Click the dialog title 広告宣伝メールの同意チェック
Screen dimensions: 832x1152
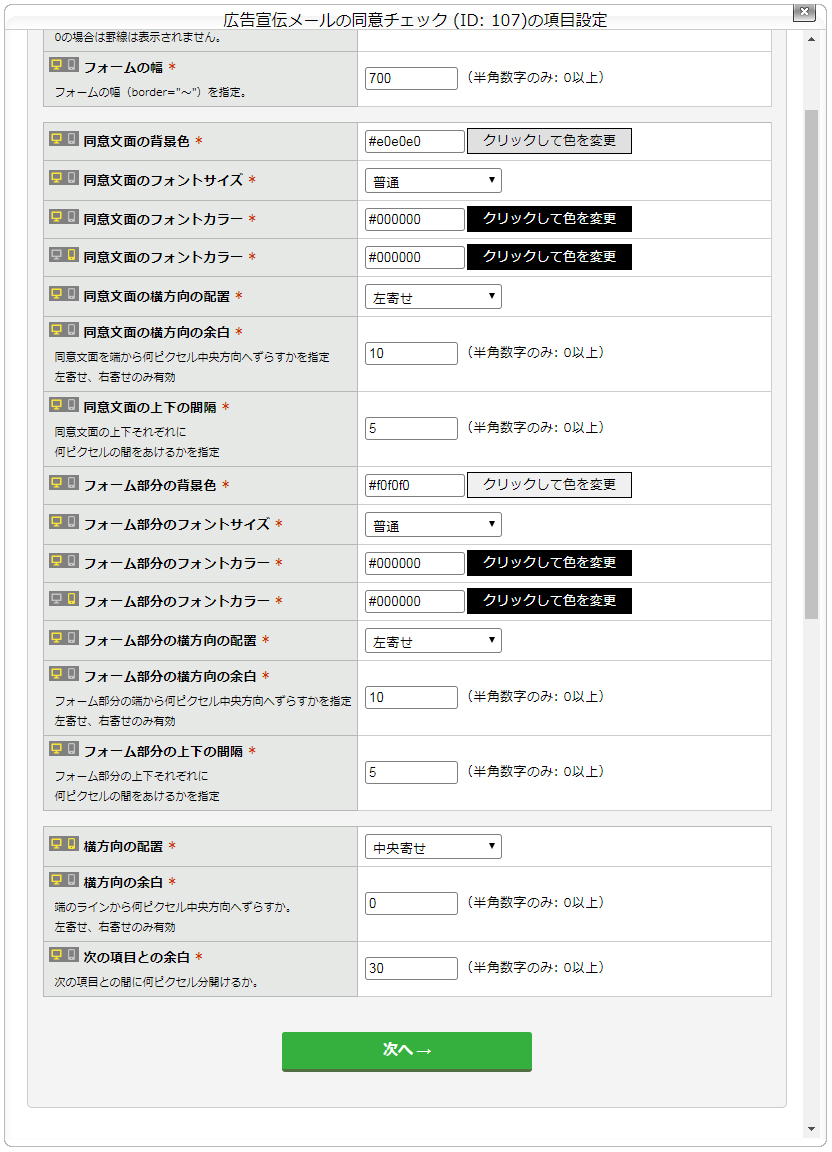[x=336, y=20]
